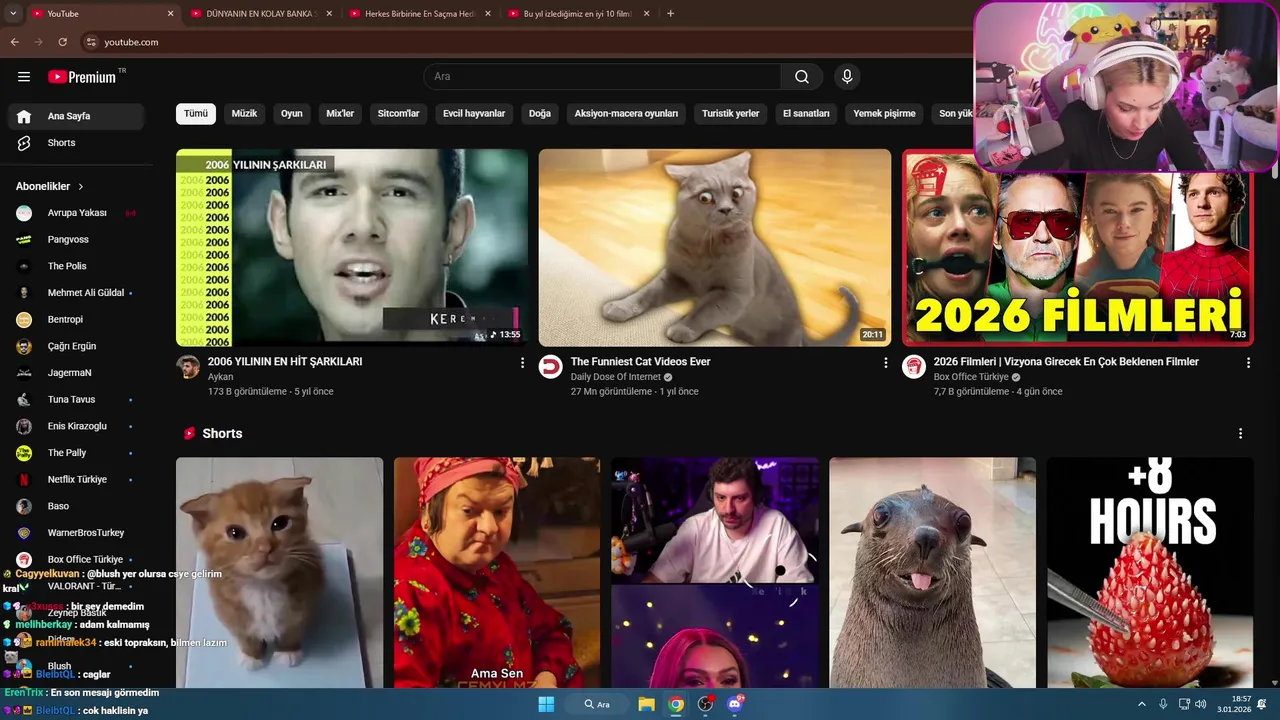
Task: Select the Evcil hayvanlar filter chip
Action: [474, 114]
